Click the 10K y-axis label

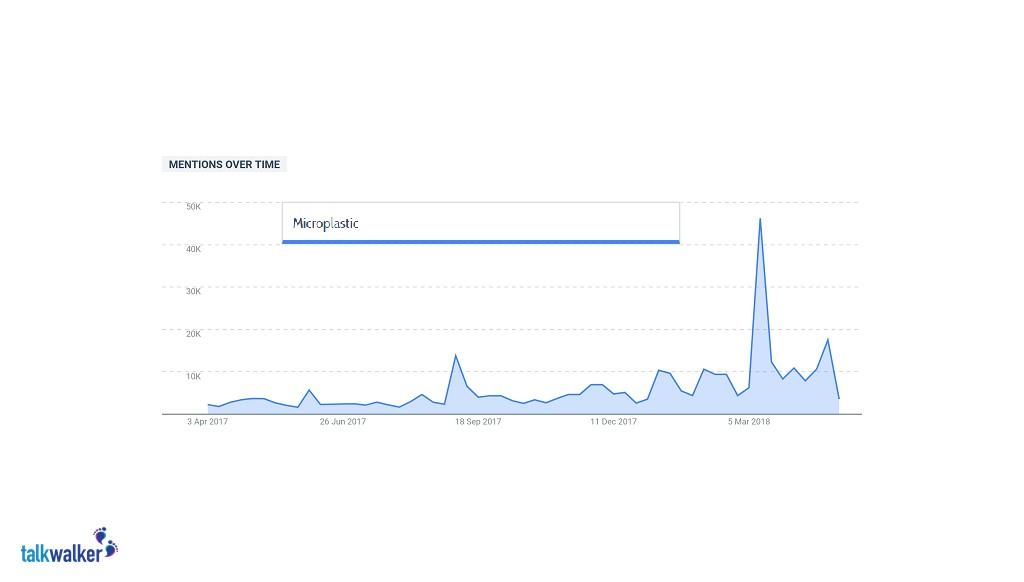193,376
